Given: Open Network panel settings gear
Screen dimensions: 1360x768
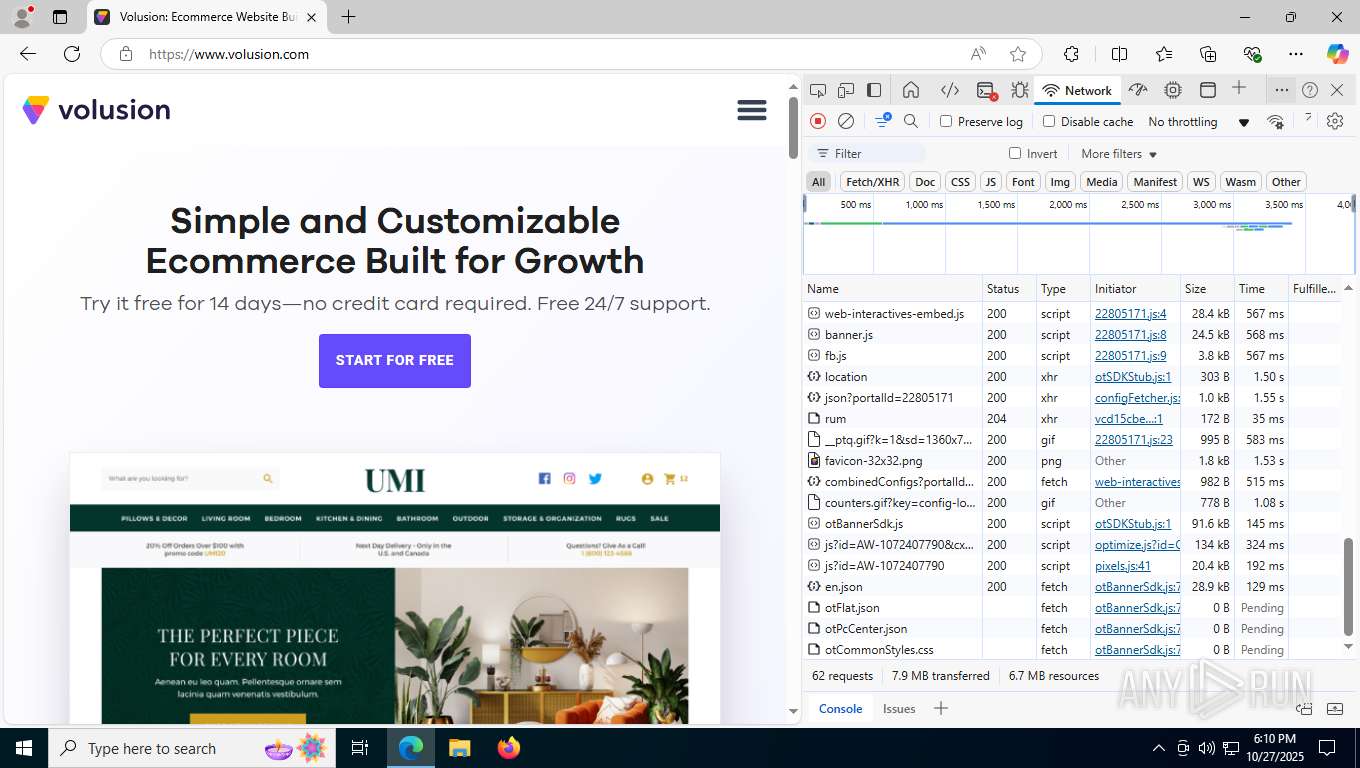Looking at the screenshot, I should 1335,121.
